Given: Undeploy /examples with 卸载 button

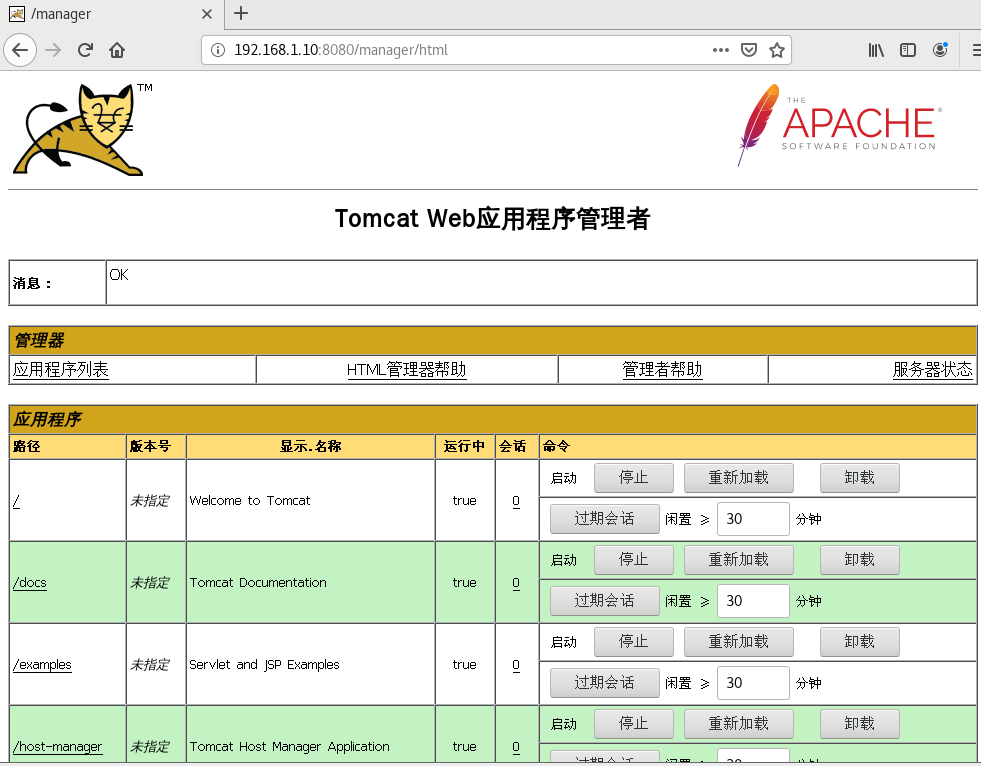Looking at the screenshot, I should tap(860, 642).
